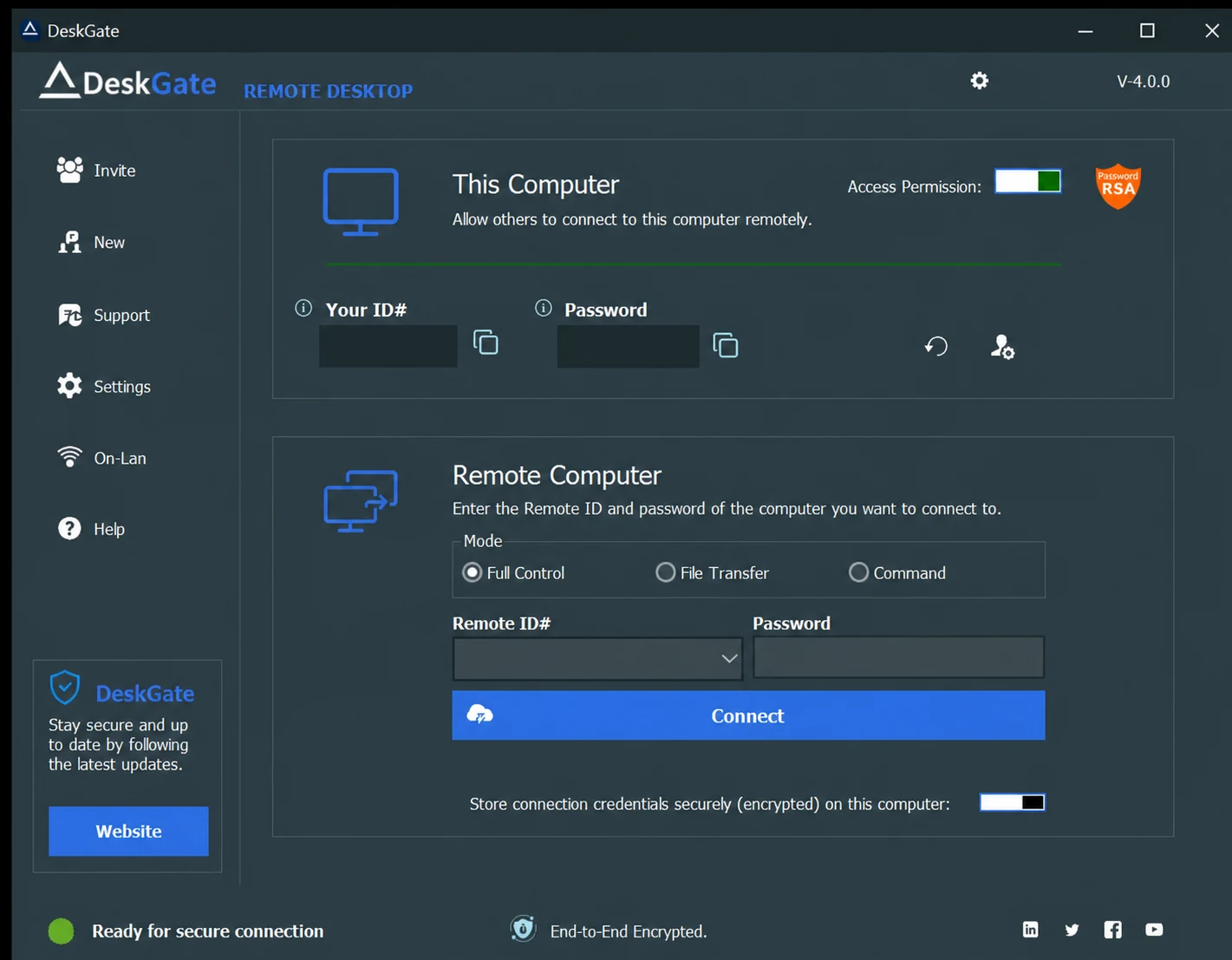Open DeskGate's Facebook page icon
The image size is (1232, 960).
1112,930
